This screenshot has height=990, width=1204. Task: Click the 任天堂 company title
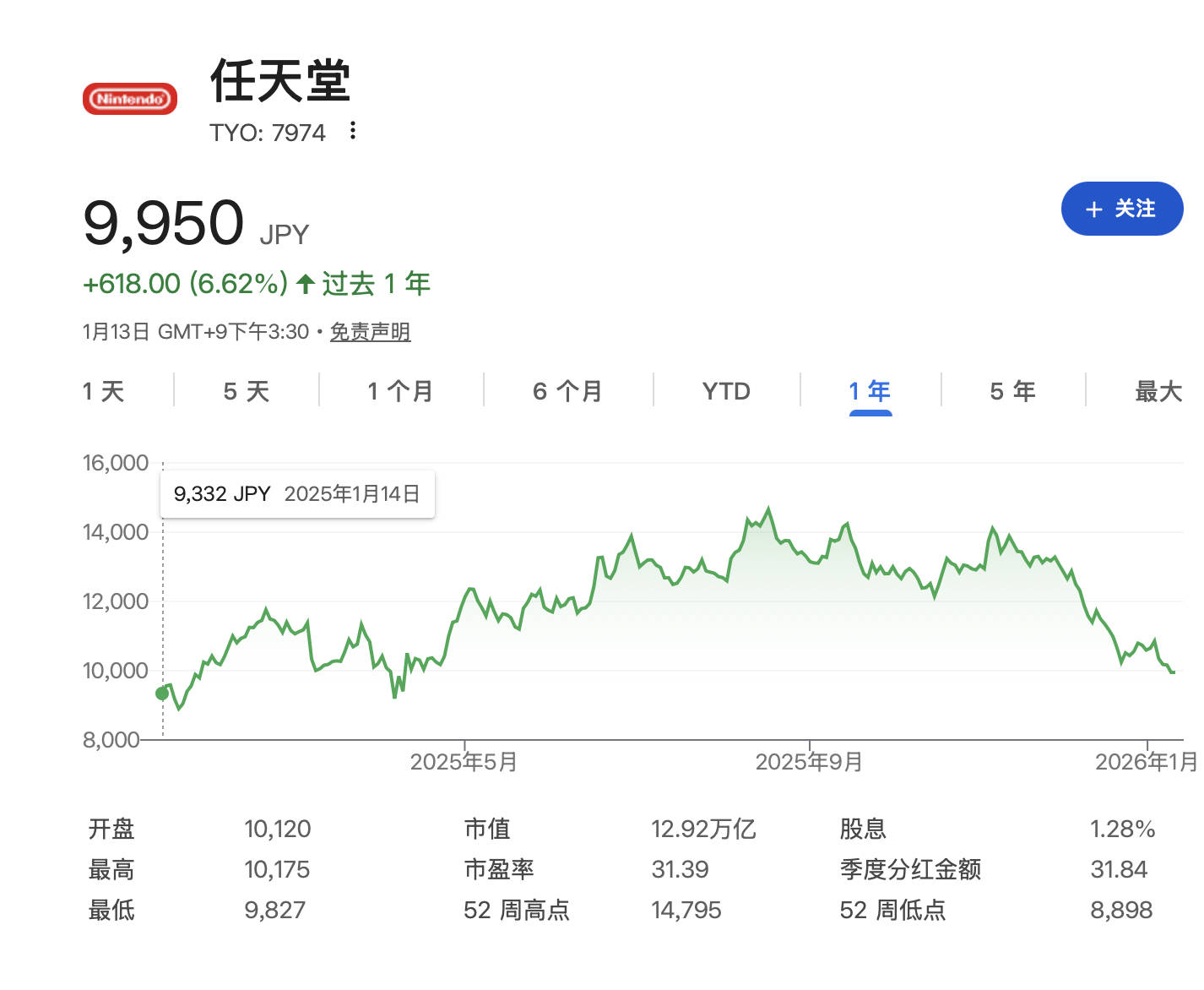pos(279,81)
